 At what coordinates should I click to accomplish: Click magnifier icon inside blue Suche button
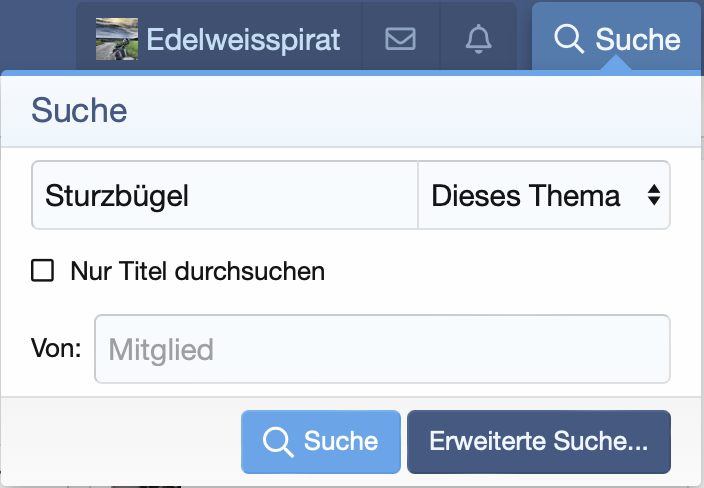point(277,441)
